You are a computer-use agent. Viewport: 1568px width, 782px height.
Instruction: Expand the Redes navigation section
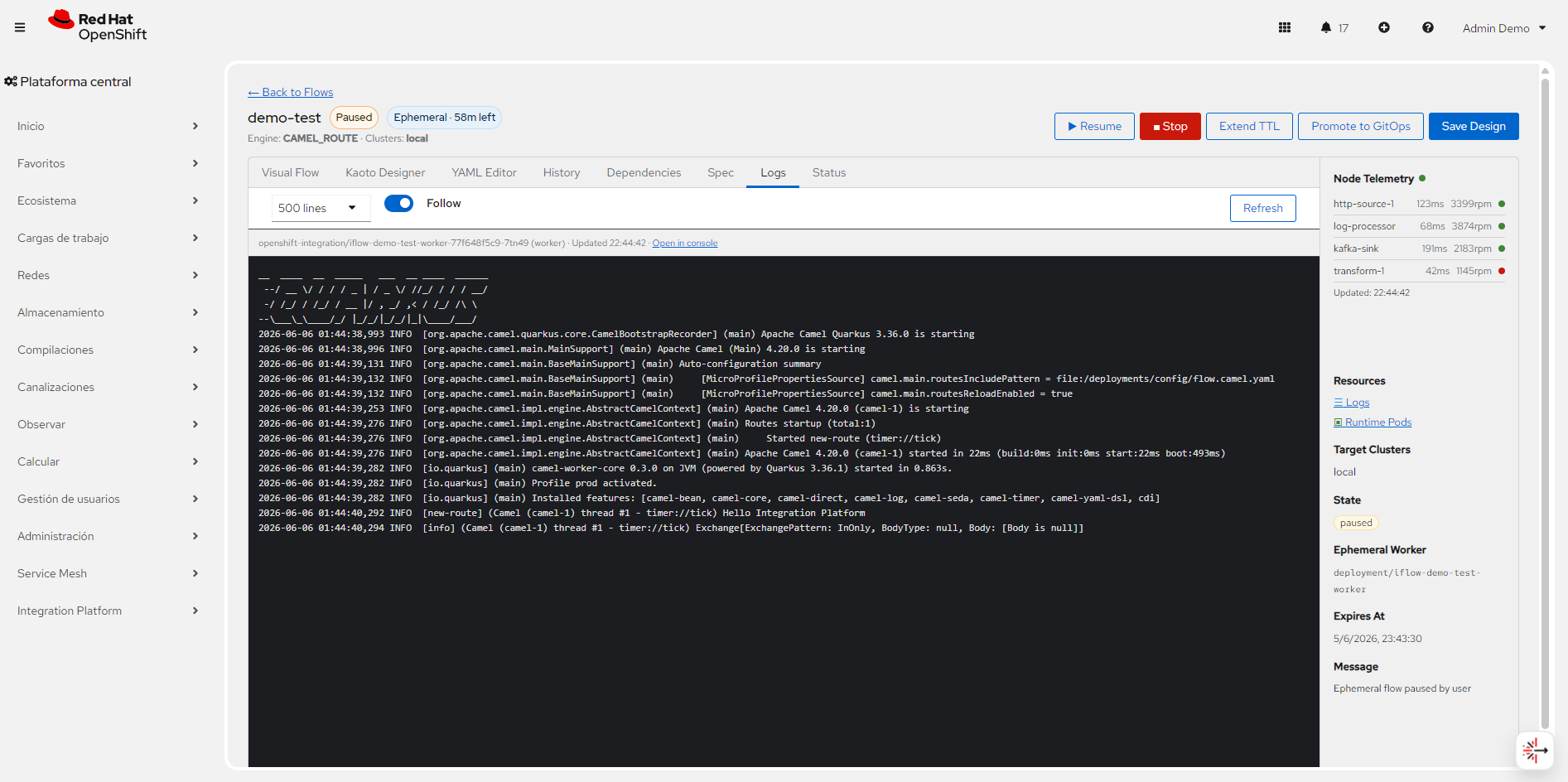pos(108,275)
